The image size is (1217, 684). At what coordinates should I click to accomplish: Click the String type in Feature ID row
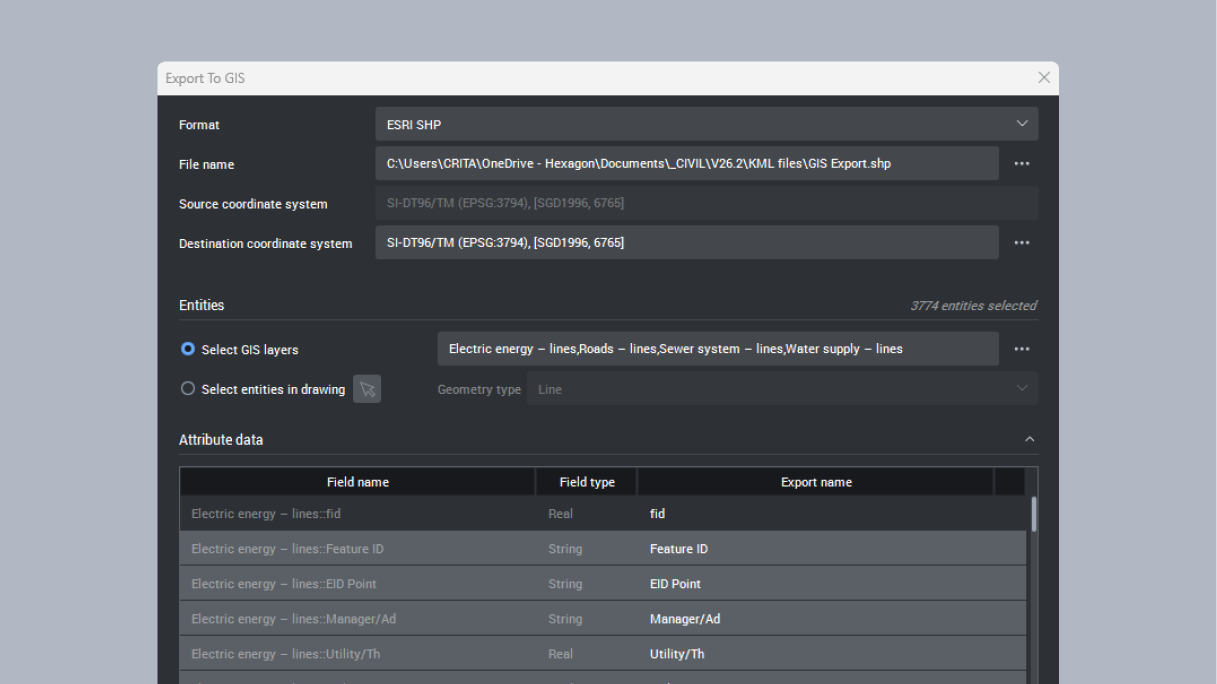point(565,549)
